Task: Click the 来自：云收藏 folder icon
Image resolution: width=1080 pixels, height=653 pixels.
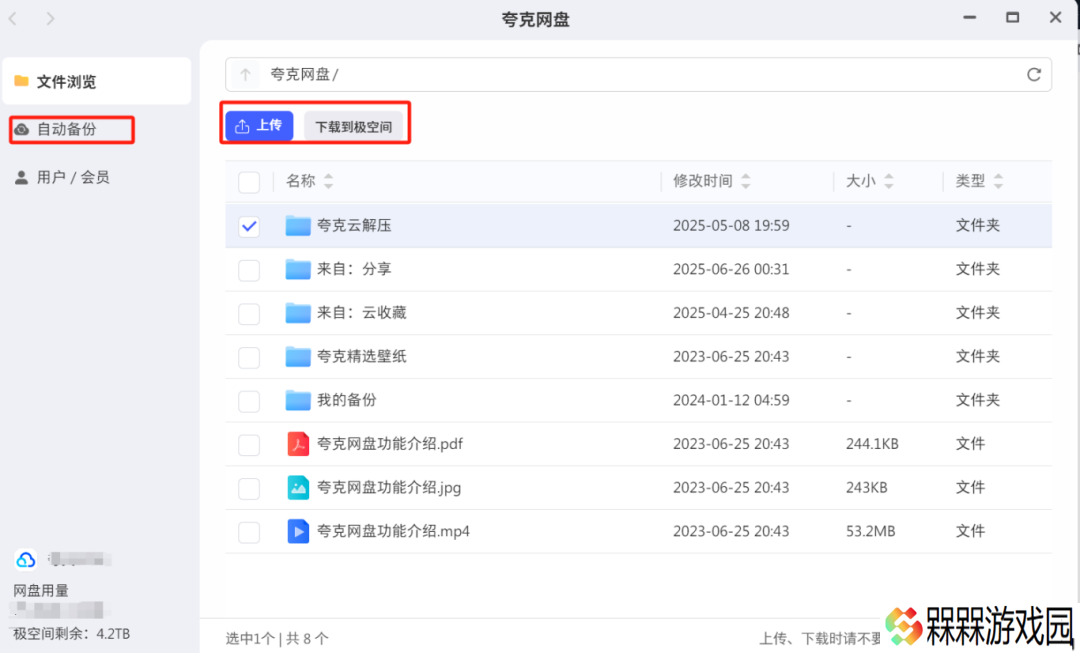Action: (298, 313)
